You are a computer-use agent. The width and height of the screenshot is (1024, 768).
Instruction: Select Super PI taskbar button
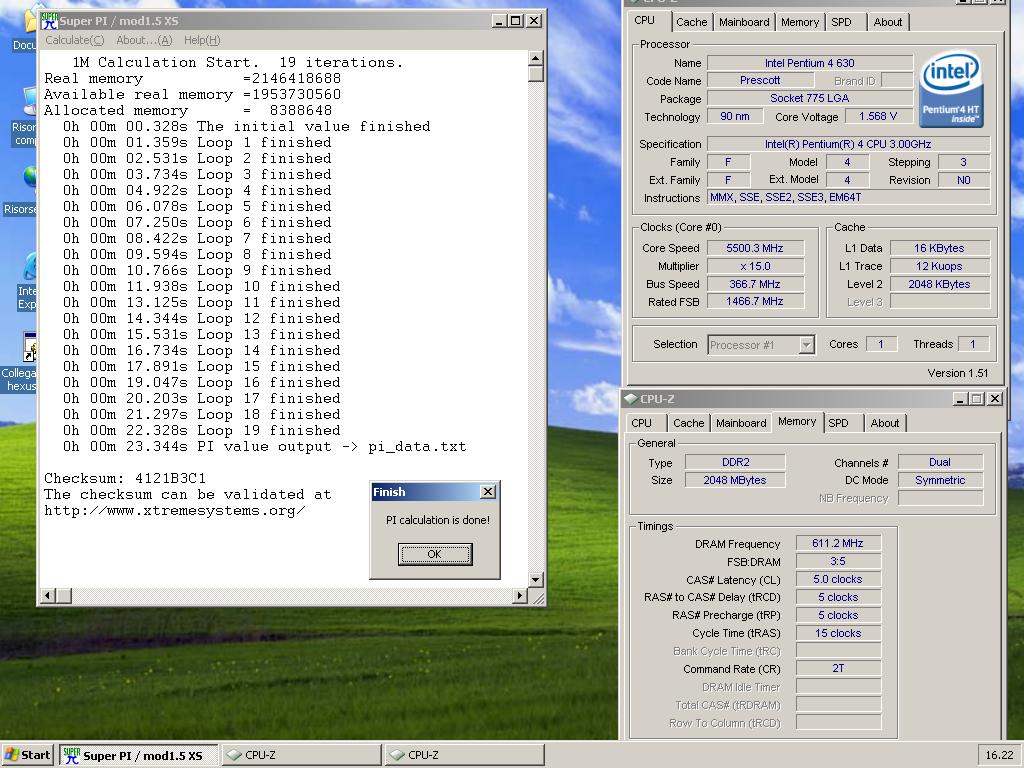139,755
